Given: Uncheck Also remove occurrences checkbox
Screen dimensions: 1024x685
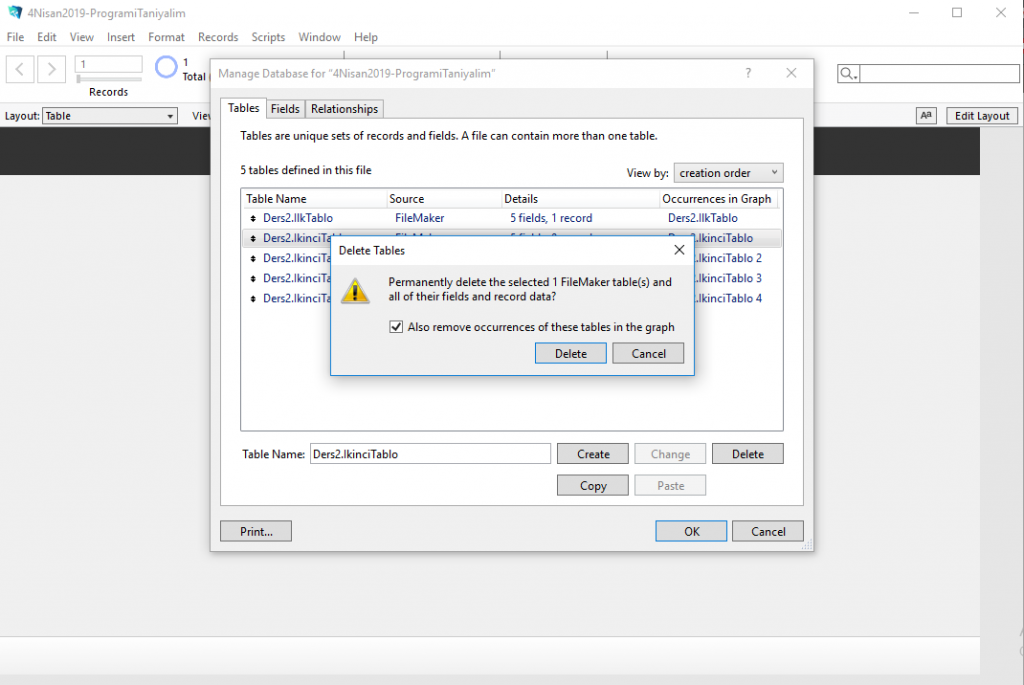Looking at the screenshot, I should click(x=396, y=327).
